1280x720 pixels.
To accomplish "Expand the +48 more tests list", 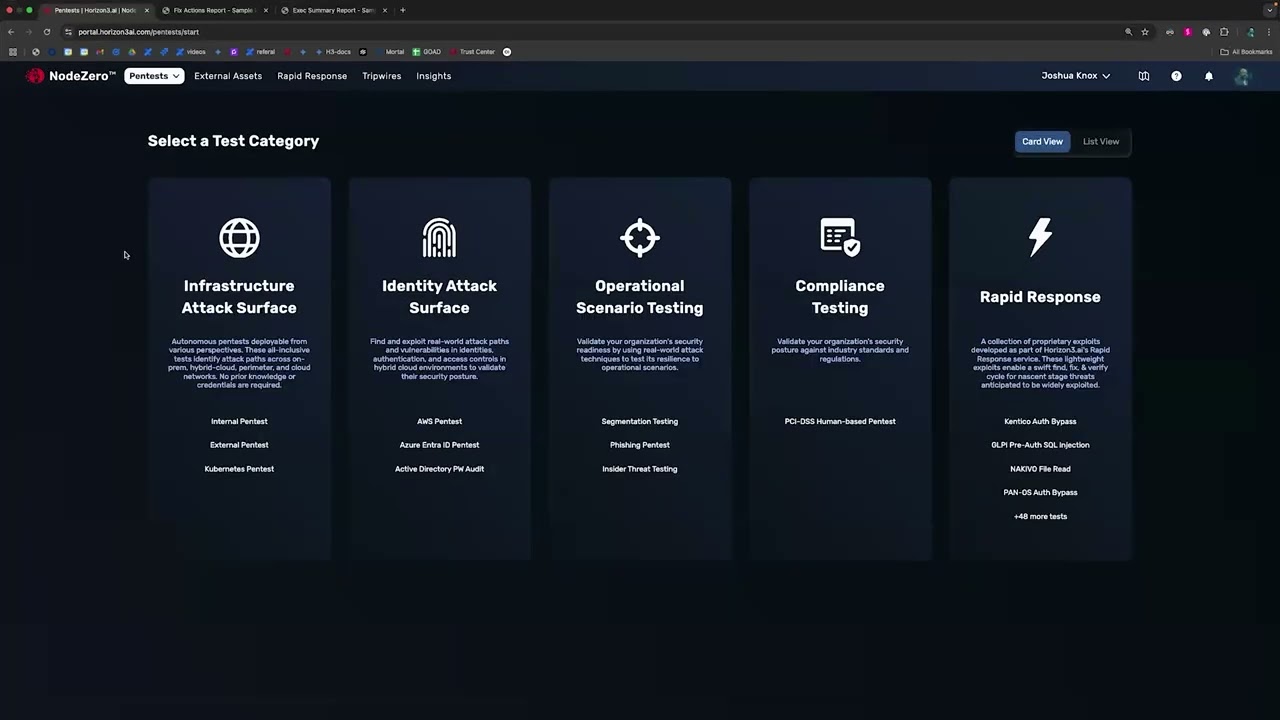I will 1040,517.
